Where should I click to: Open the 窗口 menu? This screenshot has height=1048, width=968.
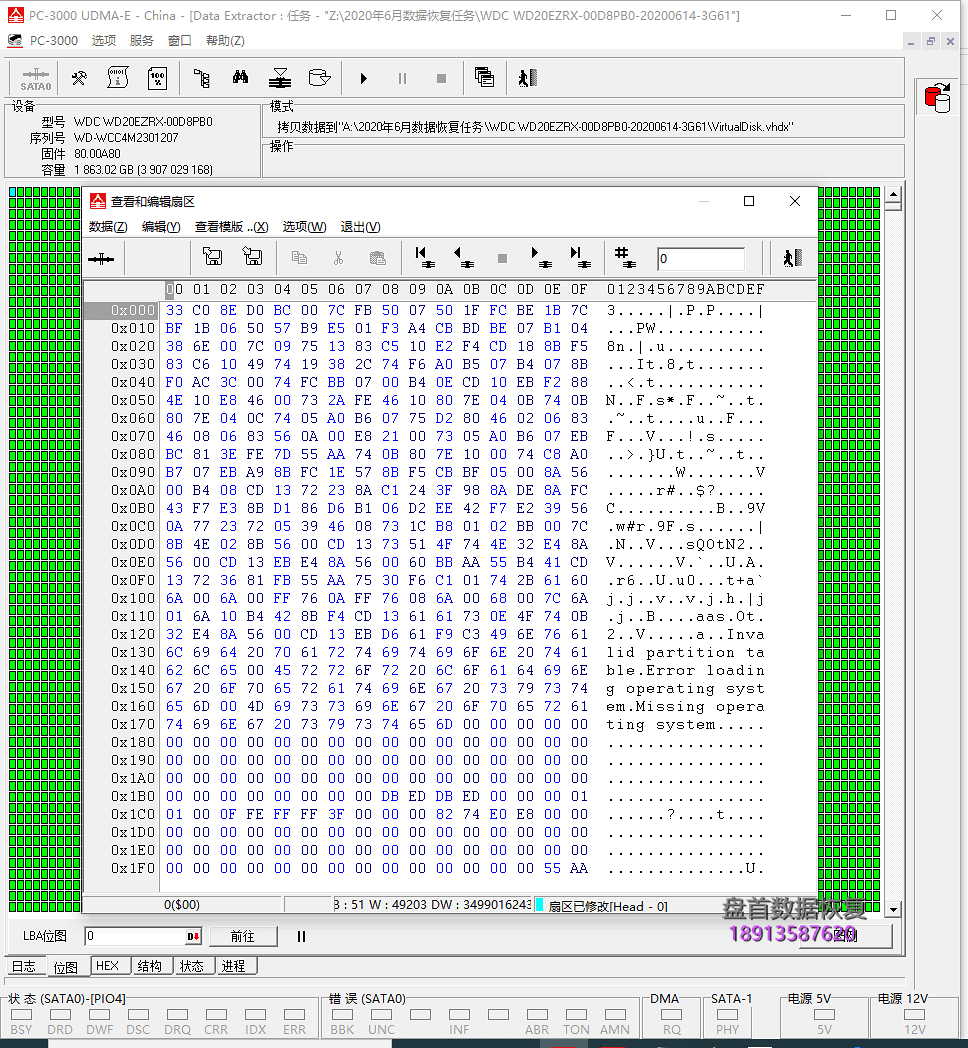pyautogui.click(x=180, y=41)
